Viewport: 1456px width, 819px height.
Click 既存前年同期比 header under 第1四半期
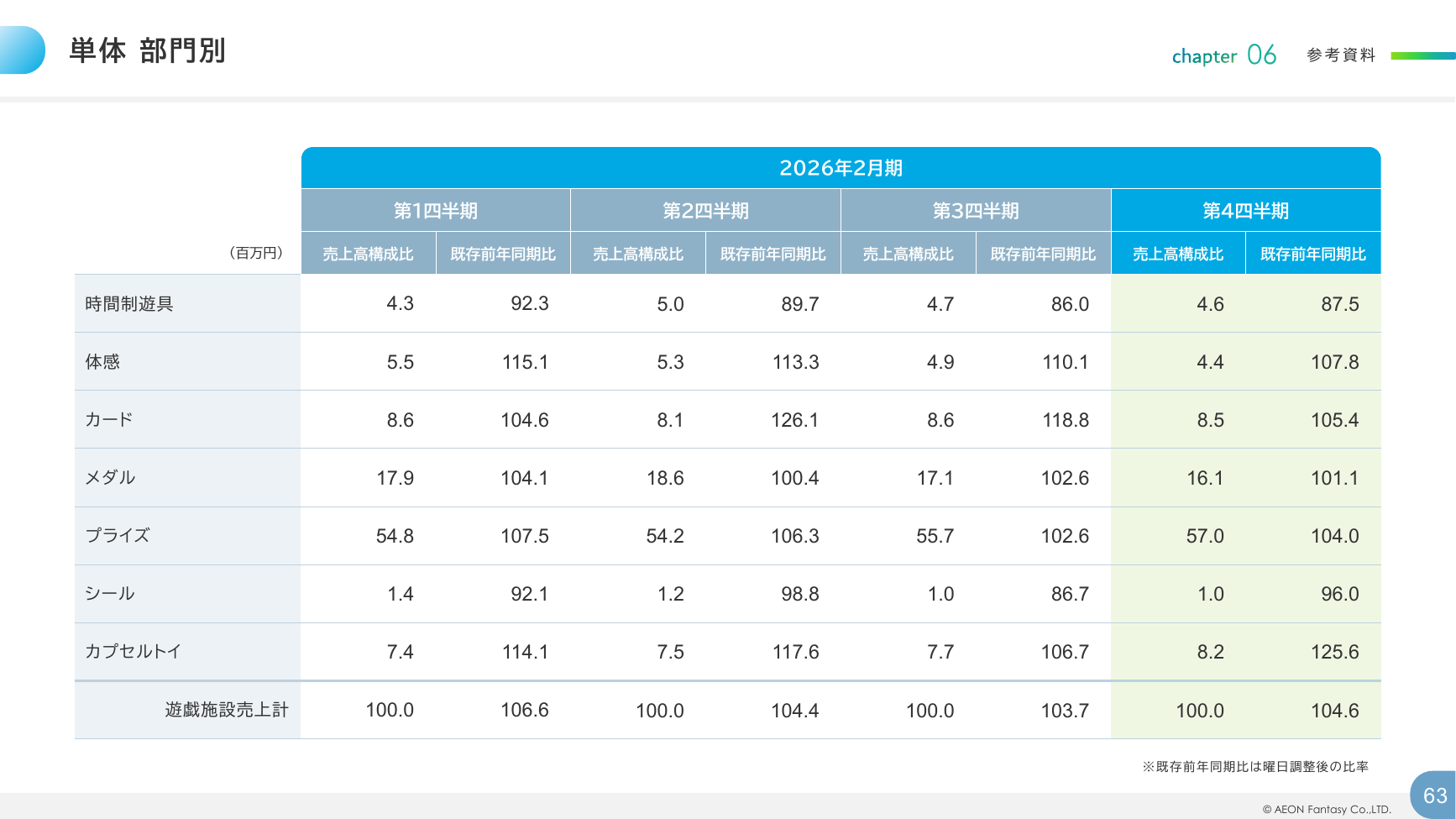pyautogui.click(x=503, y=254)
